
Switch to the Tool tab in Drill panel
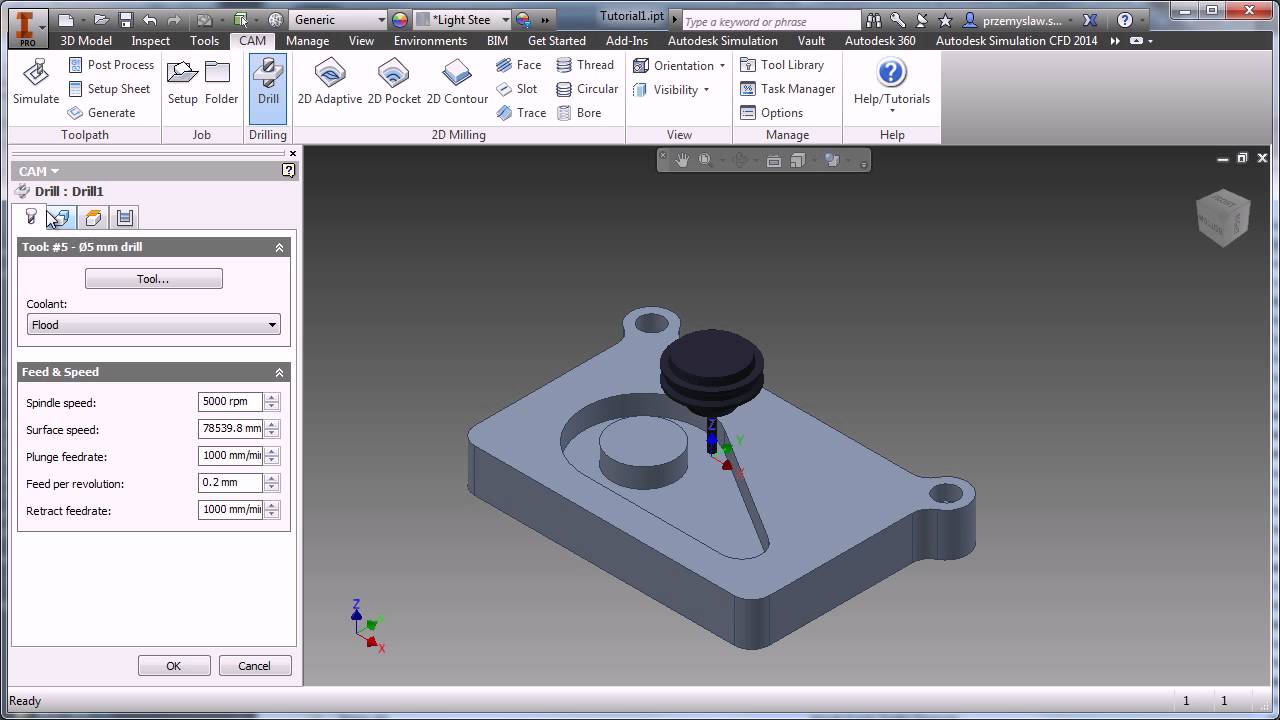click(x=31, y=217)
